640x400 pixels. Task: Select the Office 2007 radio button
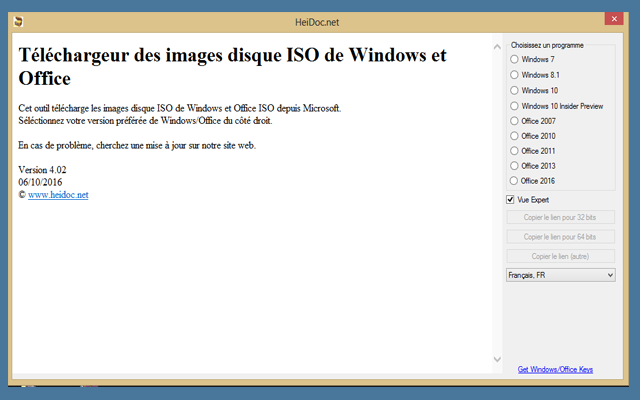514,121
